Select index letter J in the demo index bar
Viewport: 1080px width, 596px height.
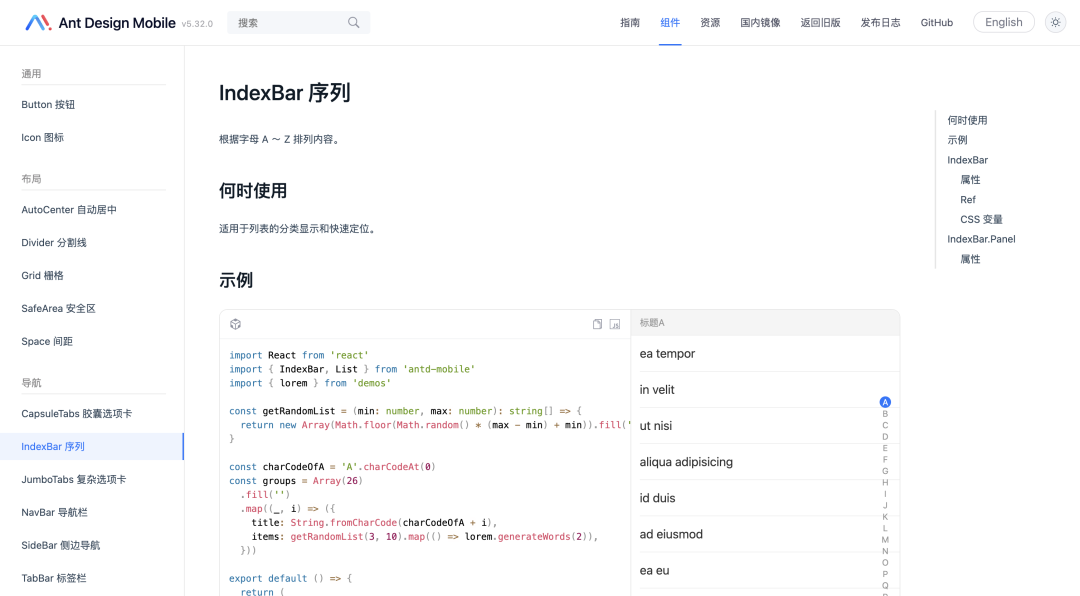pos(885,505)
